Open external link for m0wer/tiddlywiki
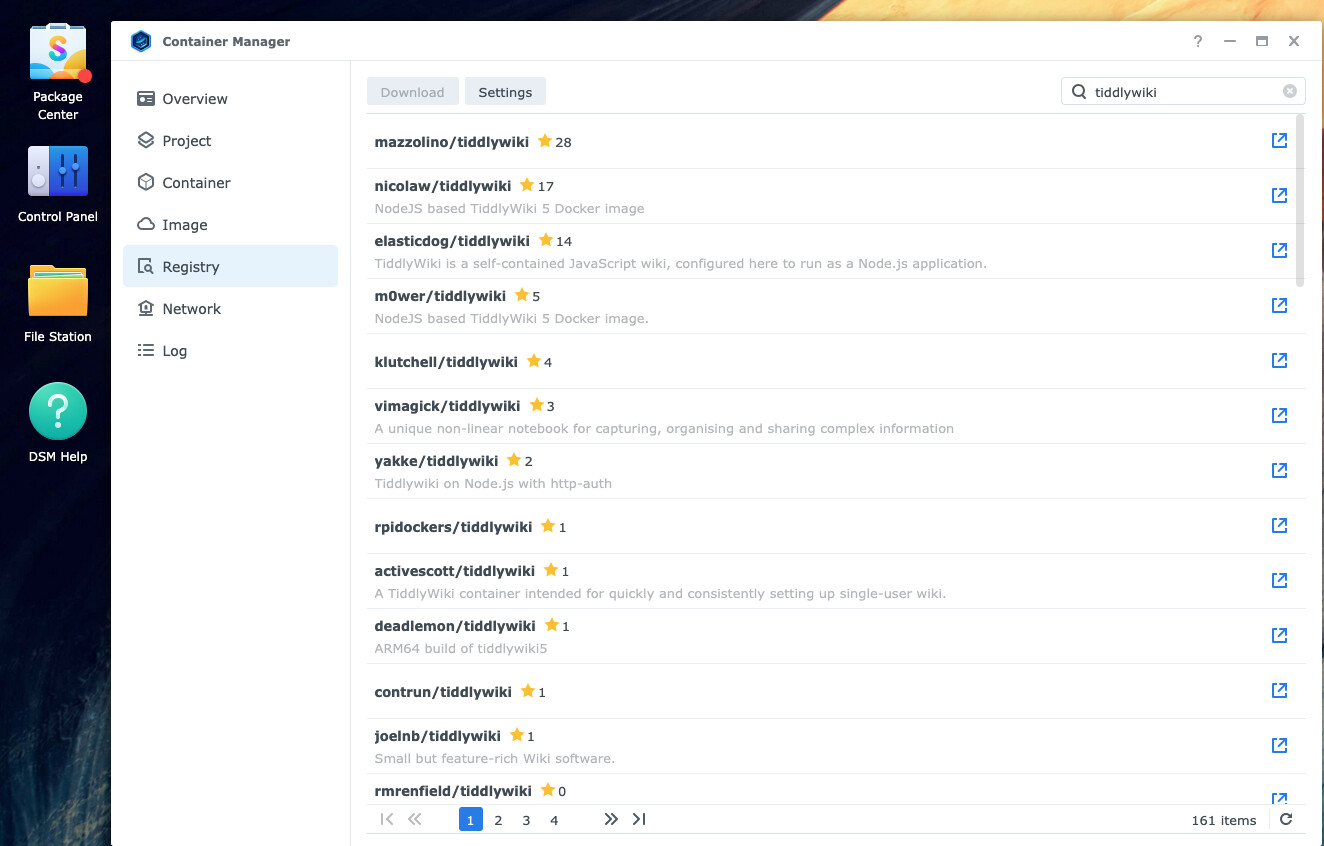This screenshot has height=846, width=1324. tap(1279, 306)
